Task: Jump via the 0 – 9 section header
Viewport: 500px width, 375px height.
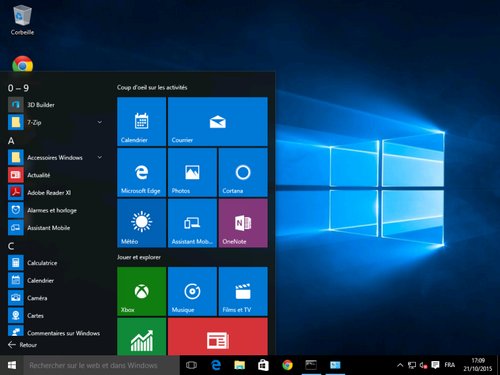Action: (18, 88)
